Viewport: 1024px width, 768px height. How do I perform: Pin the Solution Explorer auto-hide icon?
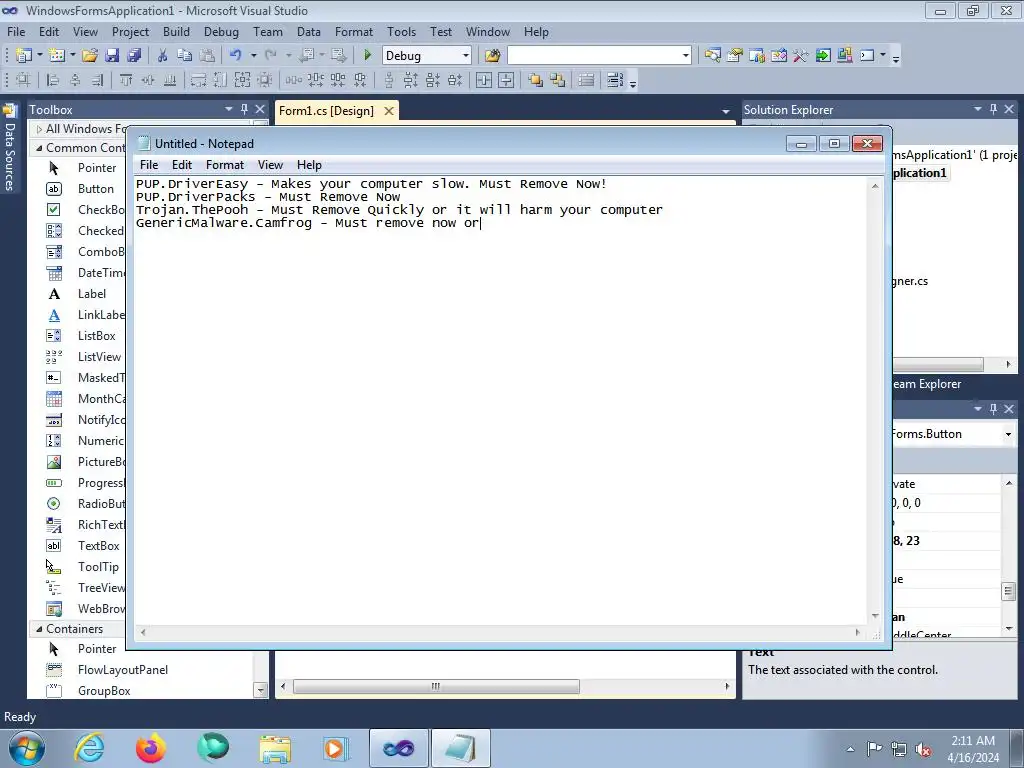993,109
